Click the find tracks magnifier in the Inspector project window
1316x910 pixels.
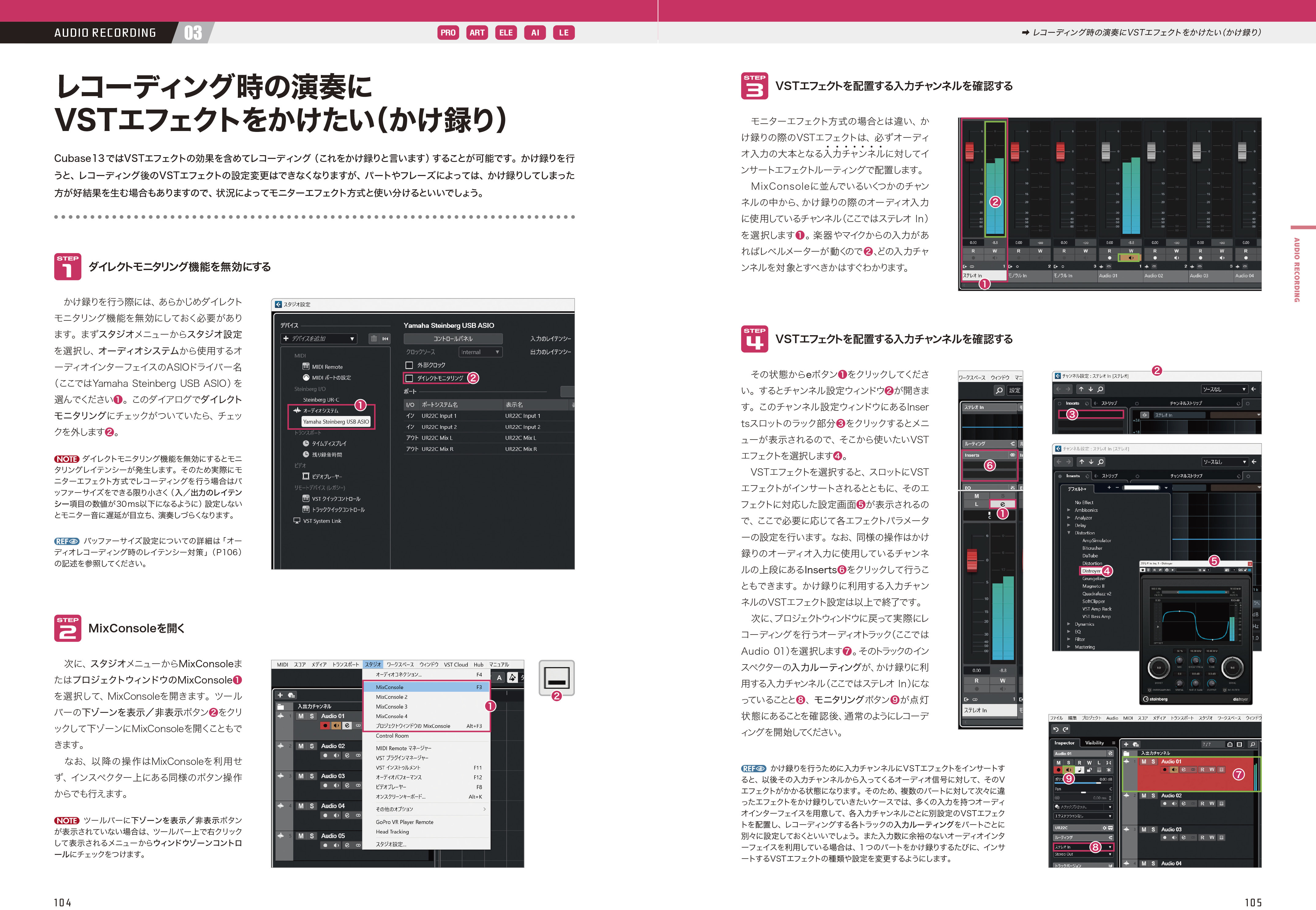tap(1253, 744)
